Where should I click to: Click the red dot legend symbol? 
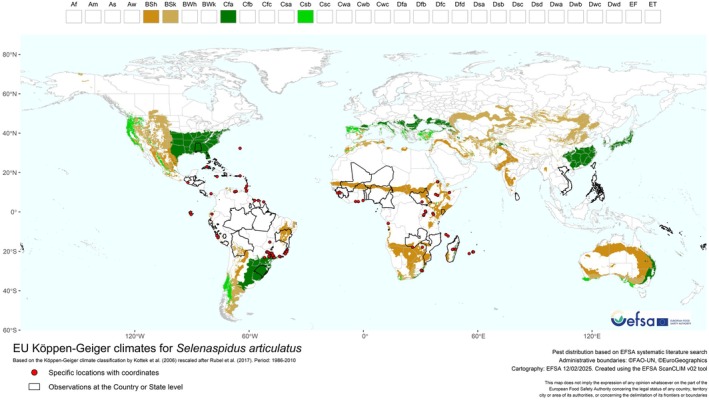pos(34,373)
